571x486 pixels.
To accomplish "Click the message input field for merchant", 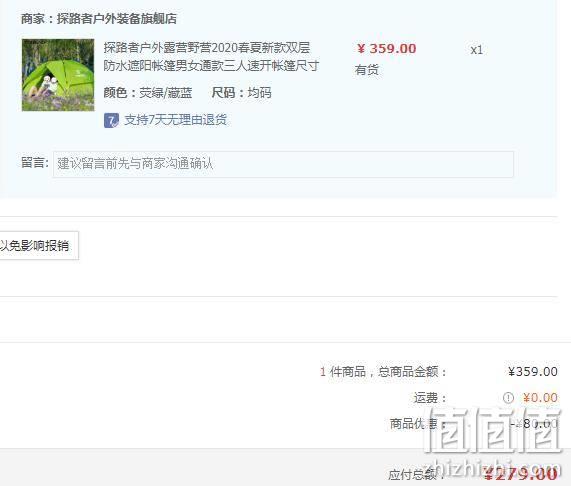I will pyautogui.click(x=283, y=164).
